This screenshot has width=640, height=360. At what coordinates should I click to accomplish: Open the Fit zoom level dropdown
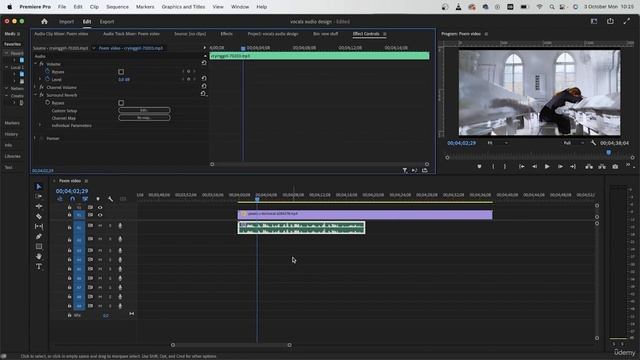coord(498,143)
